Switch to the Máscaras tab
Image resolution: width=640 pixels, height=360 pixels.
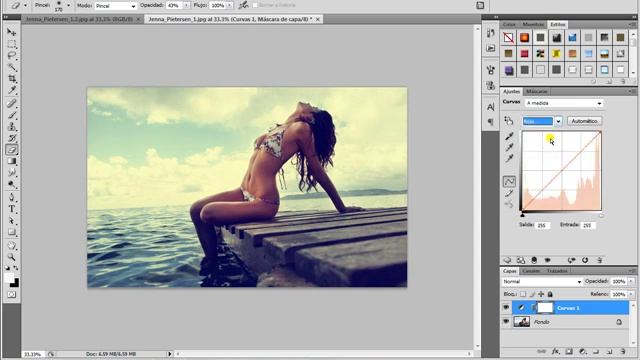[536, 91]
